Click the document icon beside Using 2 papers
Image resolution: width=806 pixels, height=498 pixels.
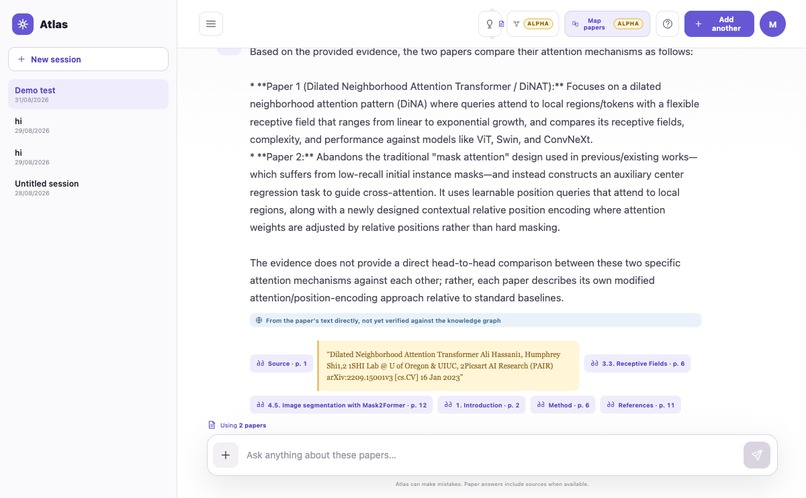tap(211, 425)
